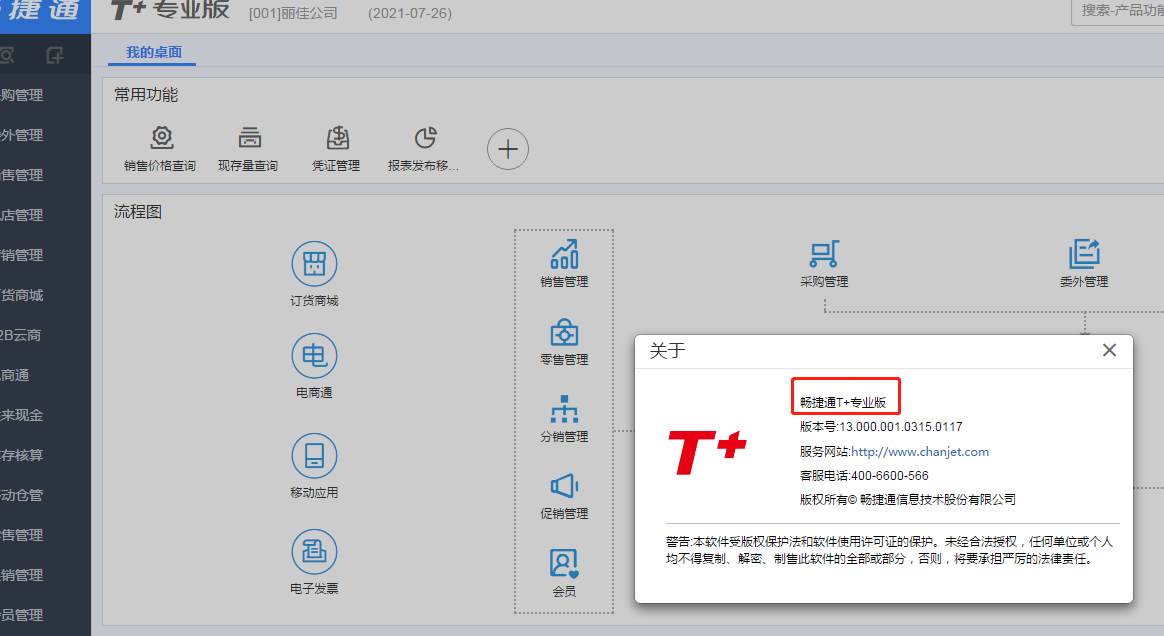Open 促销管理 in the flow chart
Screen dimensions: 1164x636
[x=564, y=496]
